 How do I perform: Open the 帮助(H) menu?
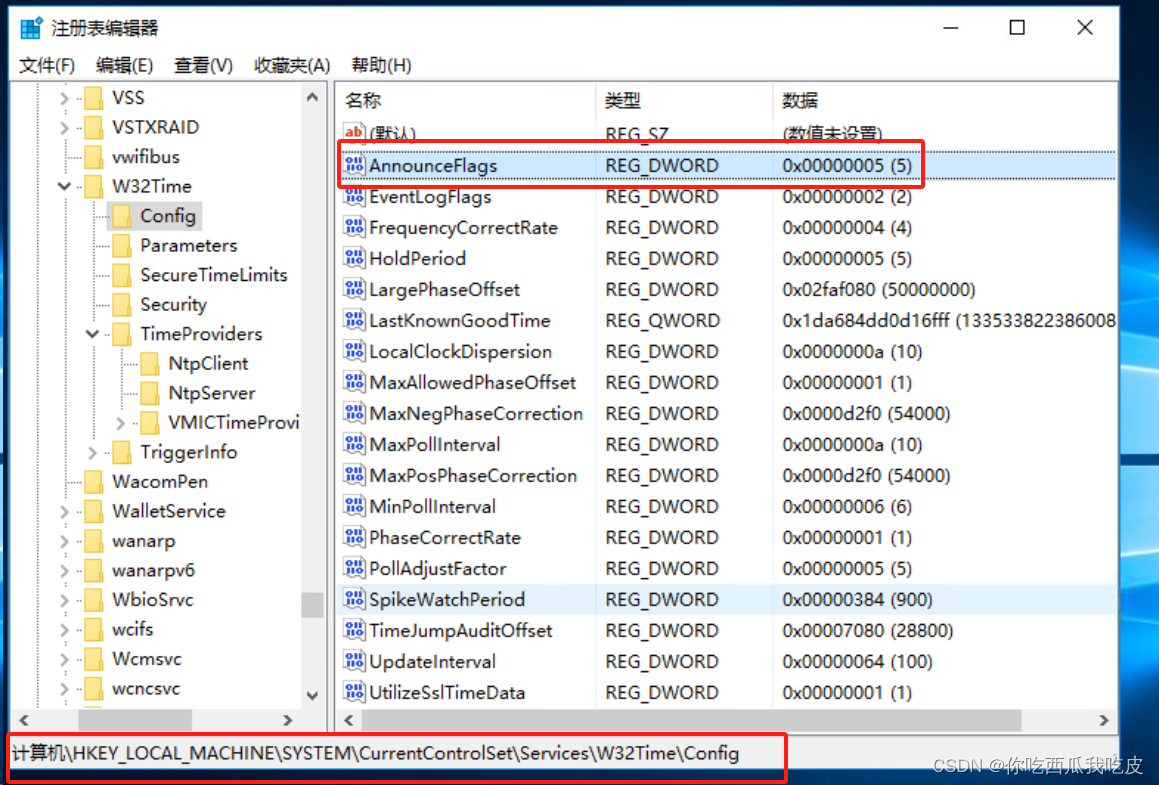(x=376, y=65)
